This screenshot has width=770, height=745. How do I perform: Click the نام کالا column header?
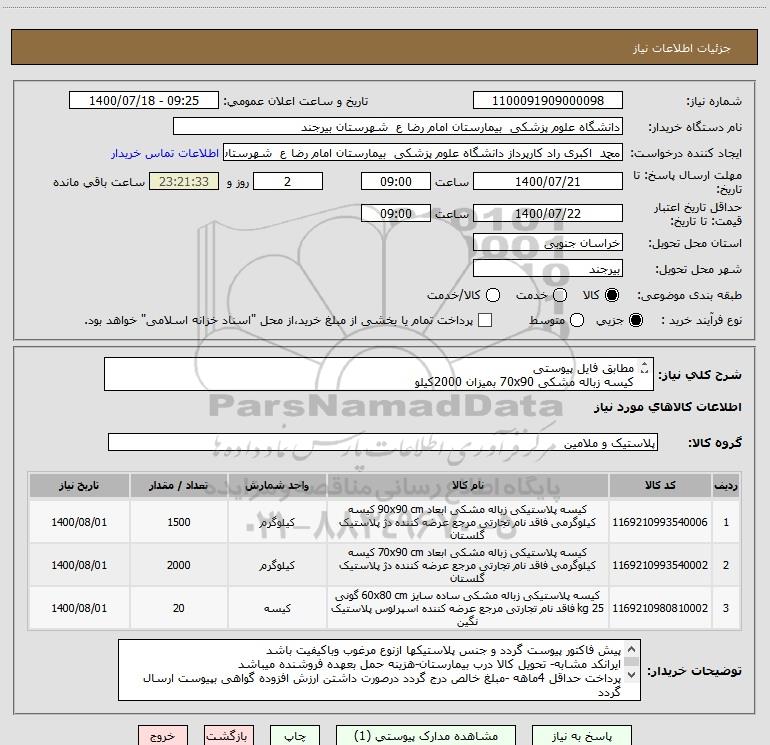pyautogui.click(x=468, y=485)
